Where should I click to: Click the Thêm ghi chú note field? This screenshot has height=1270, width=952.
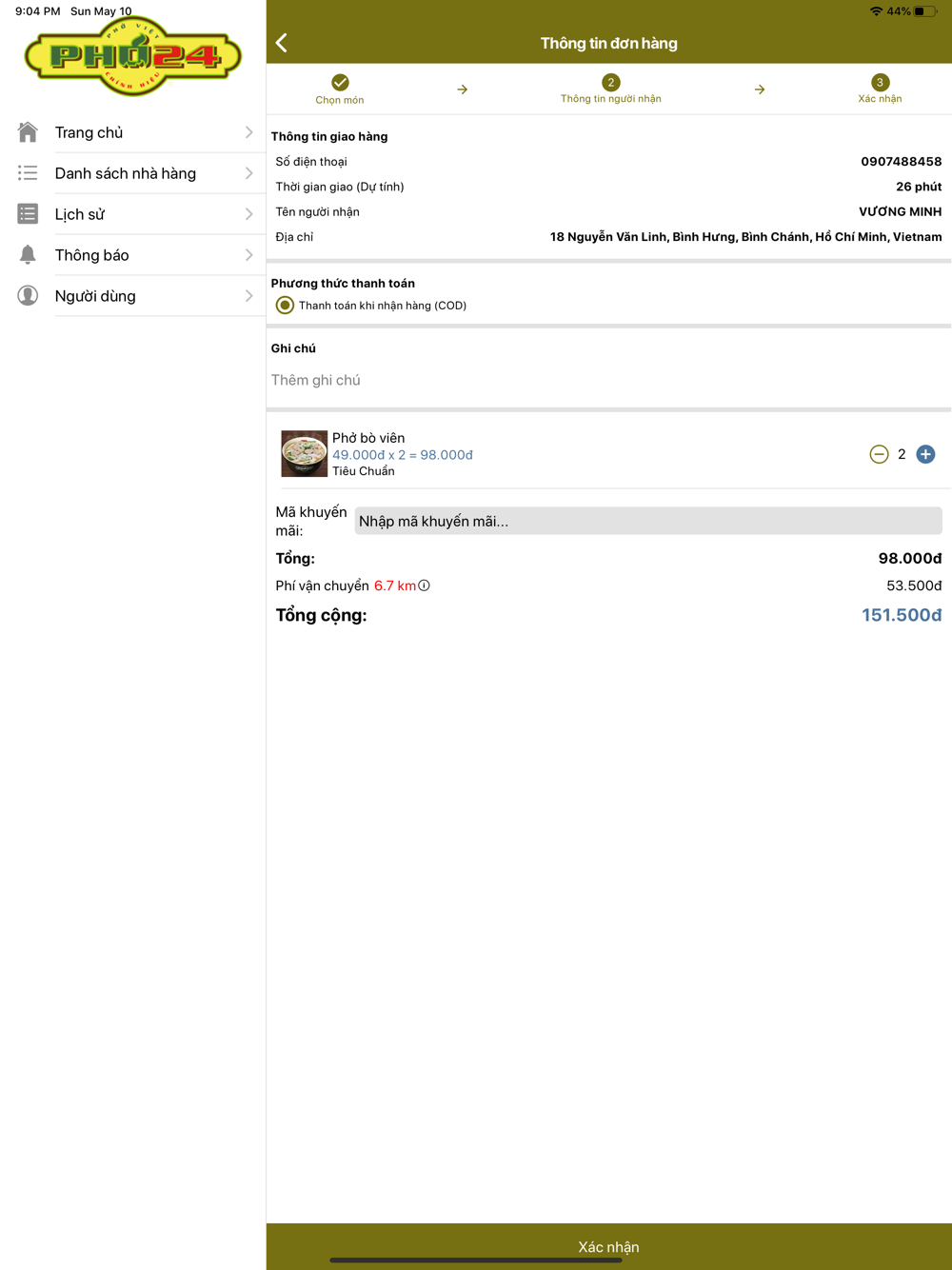[609, 380]
